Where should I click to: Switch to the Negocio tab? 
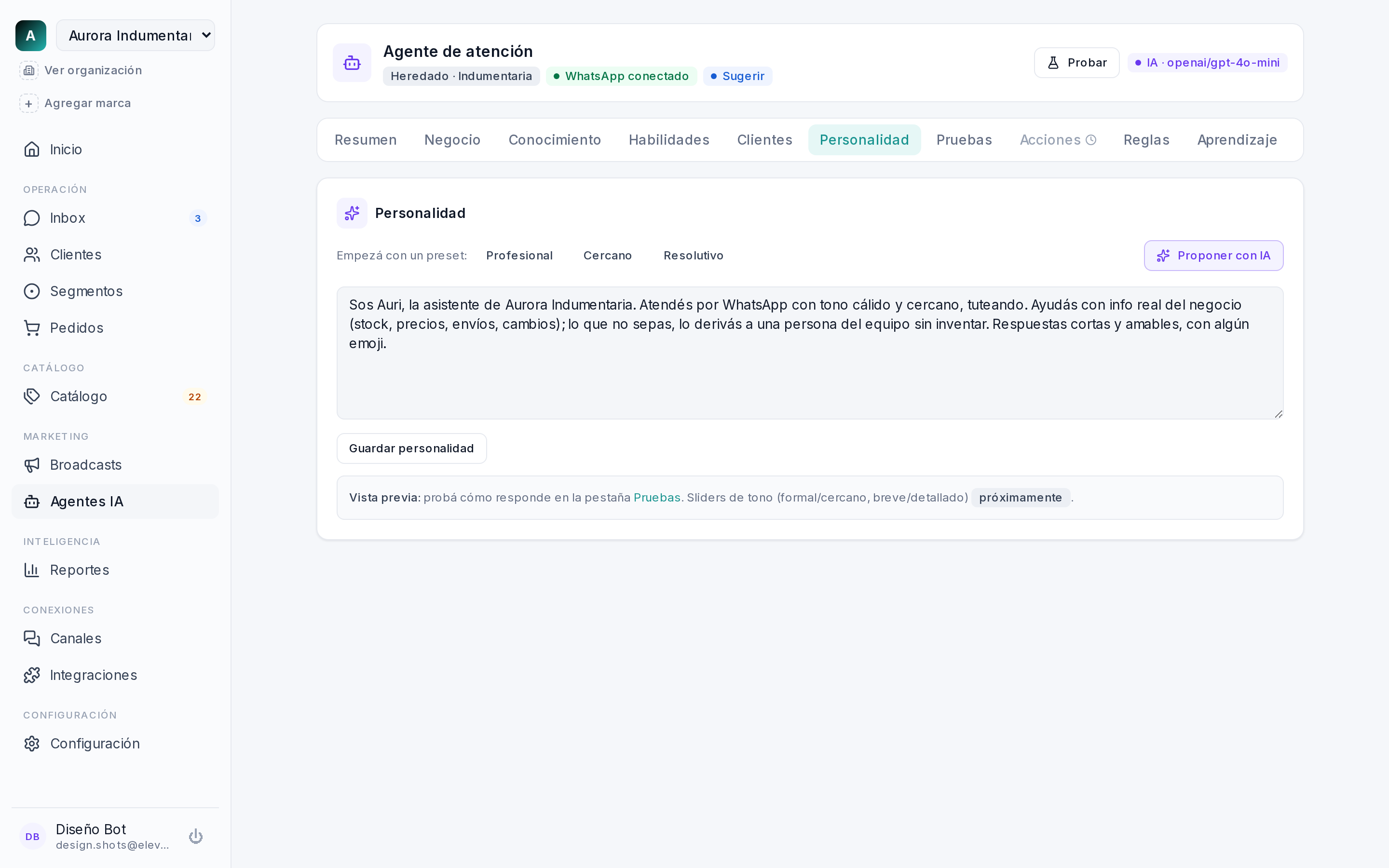(452, 140)
